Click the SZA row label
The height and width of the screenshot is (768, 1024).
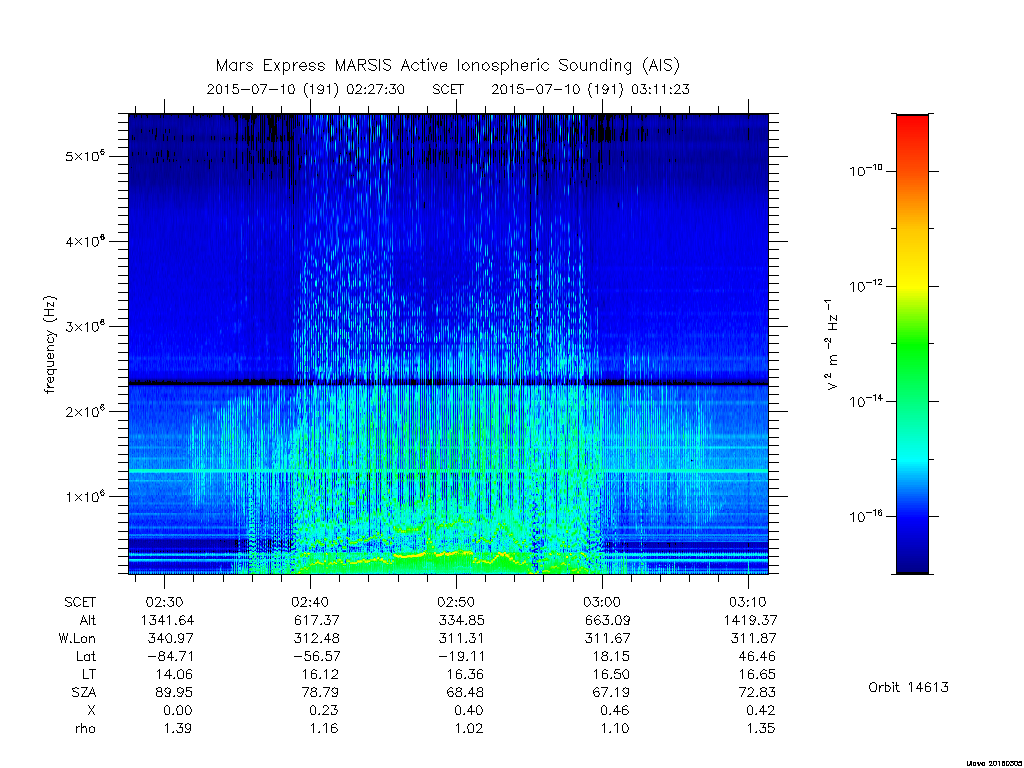pos(84,692)
